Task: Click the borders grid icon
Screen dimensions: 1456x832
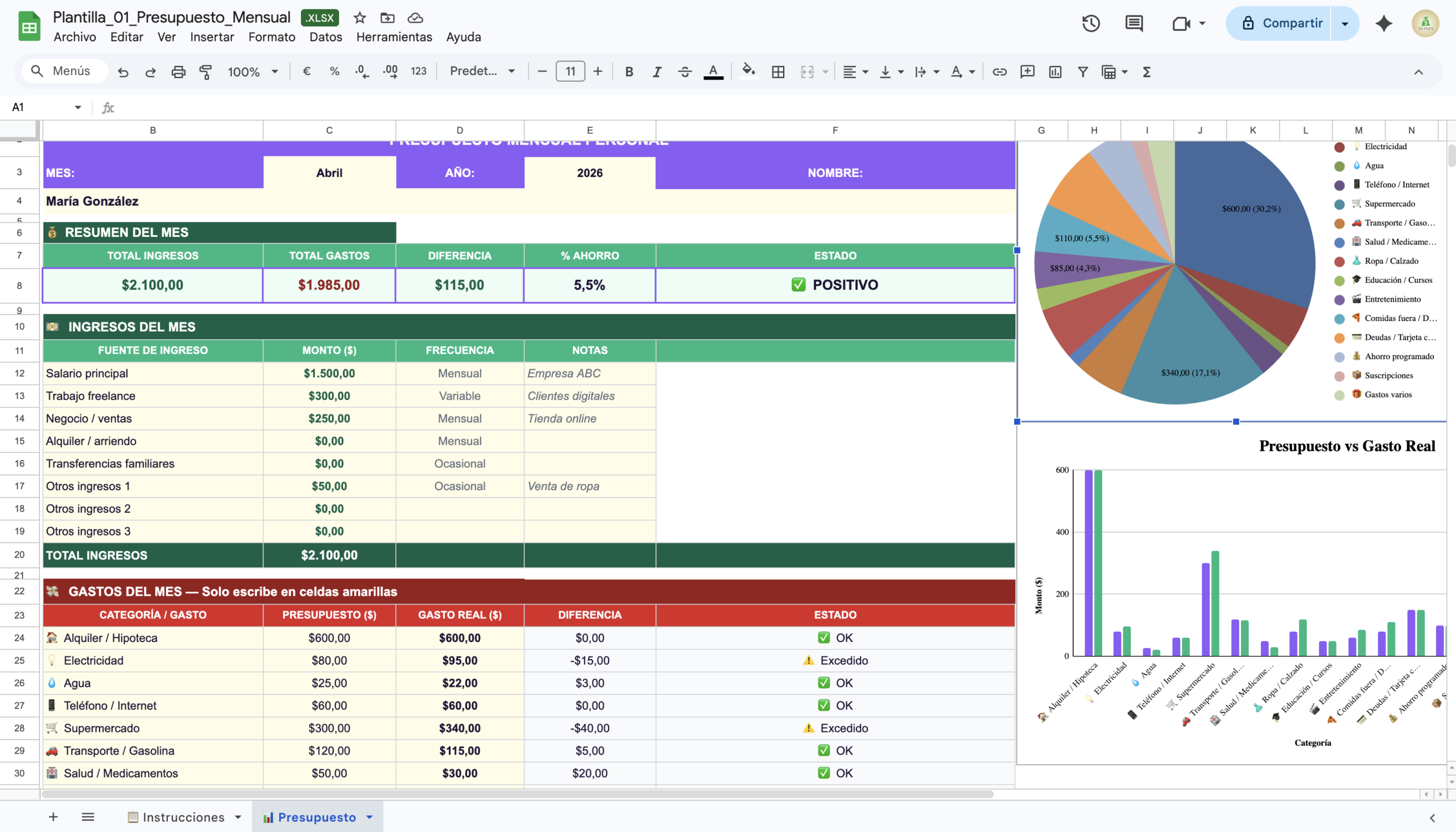Action: [777, 72]
